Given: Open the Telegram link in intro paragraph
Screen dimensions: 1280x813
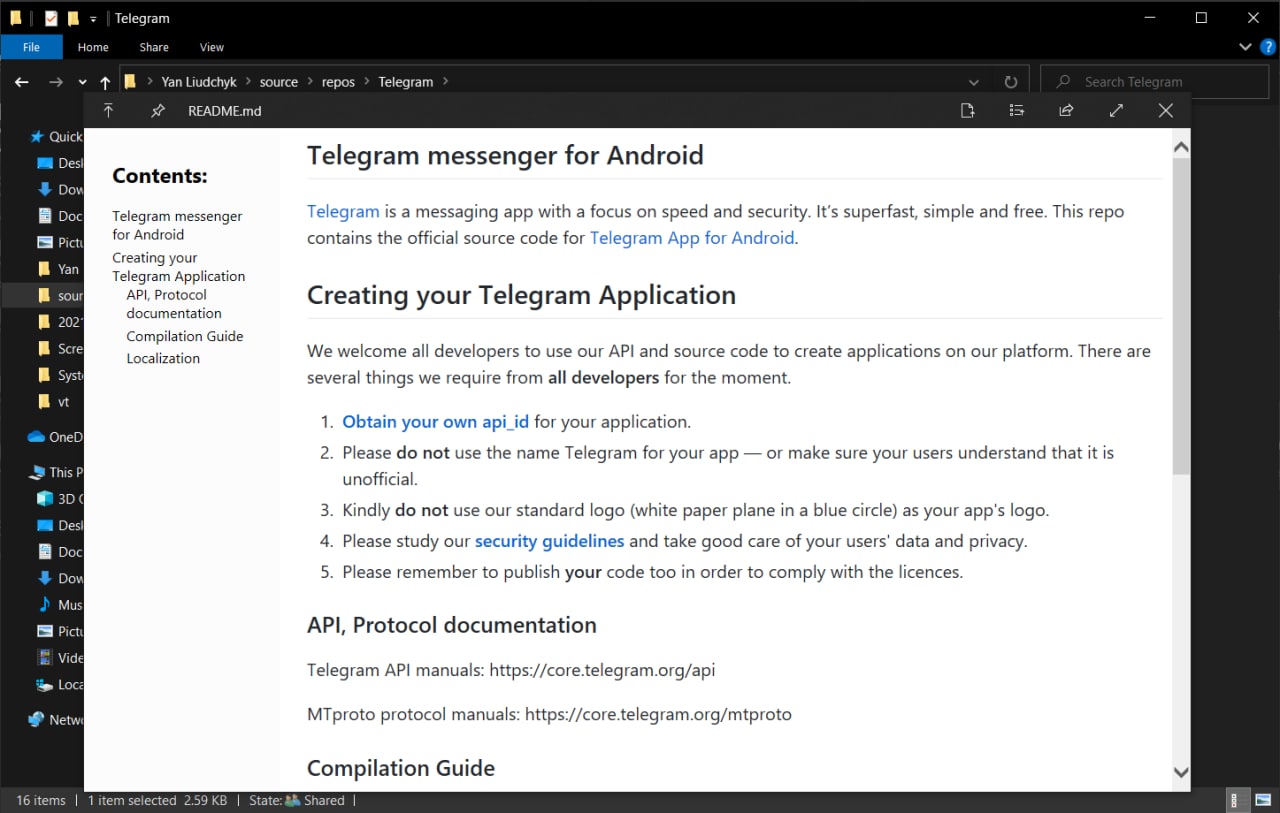Looking at the screenshot, I should (343, 212).
